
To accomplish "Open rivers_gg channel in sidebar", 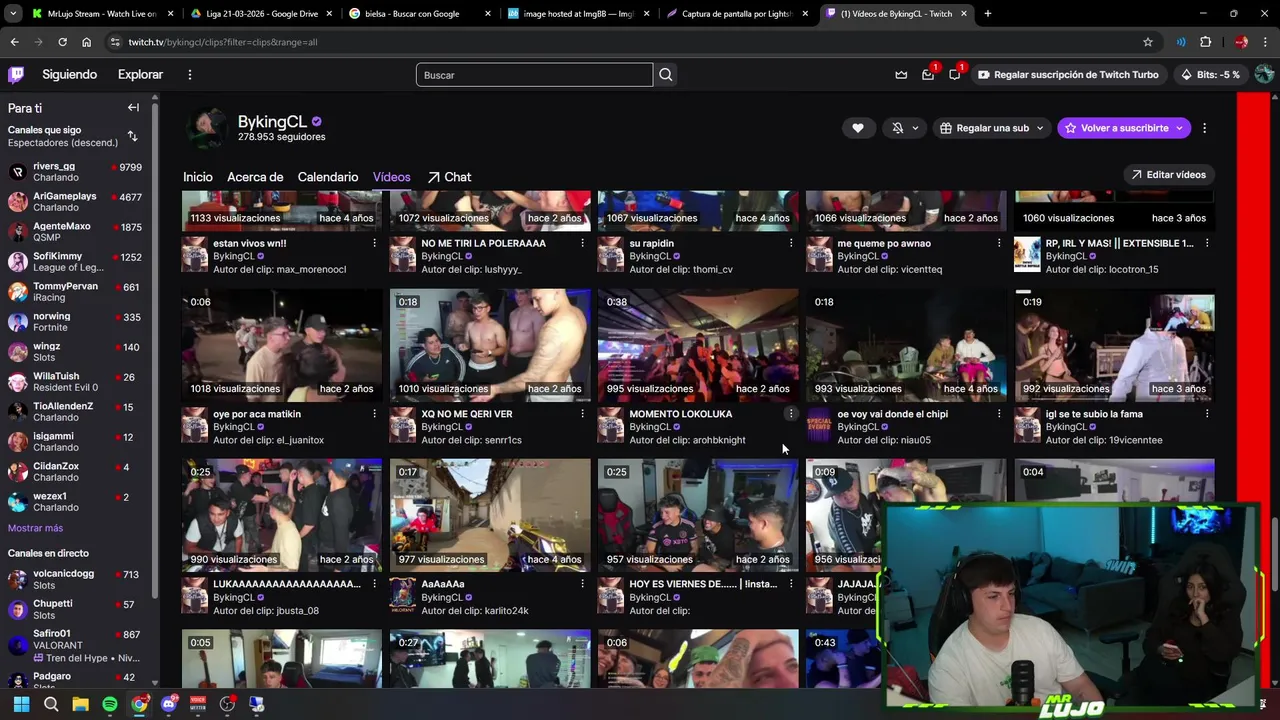I will coord(76,172).
